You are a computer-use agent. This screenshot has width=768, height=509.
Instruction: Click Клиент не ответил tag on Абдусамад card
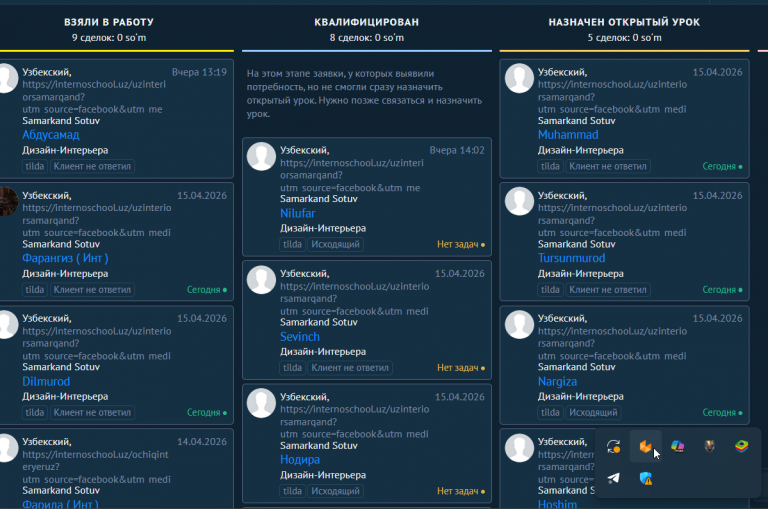(92, 166)
